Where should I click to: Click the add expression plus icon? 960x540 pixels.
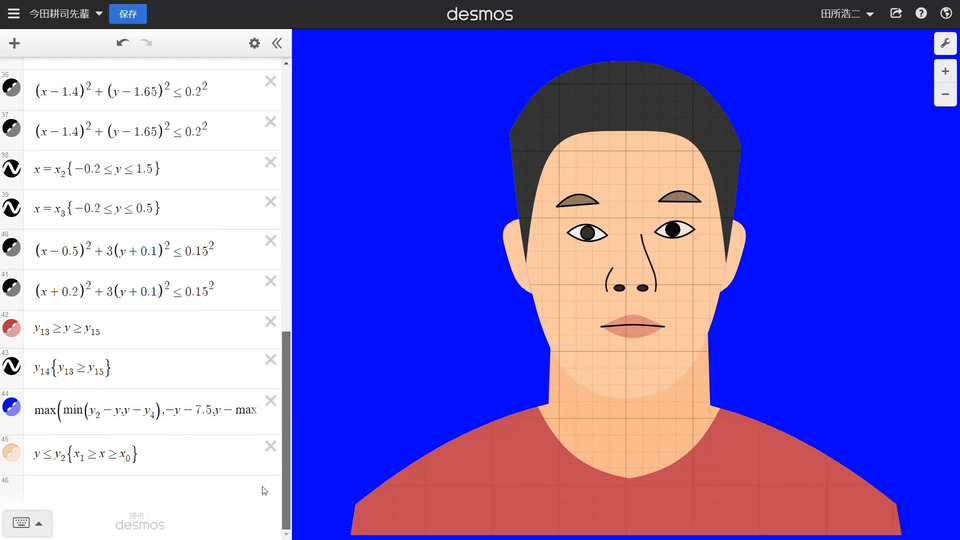coord(14,43)
